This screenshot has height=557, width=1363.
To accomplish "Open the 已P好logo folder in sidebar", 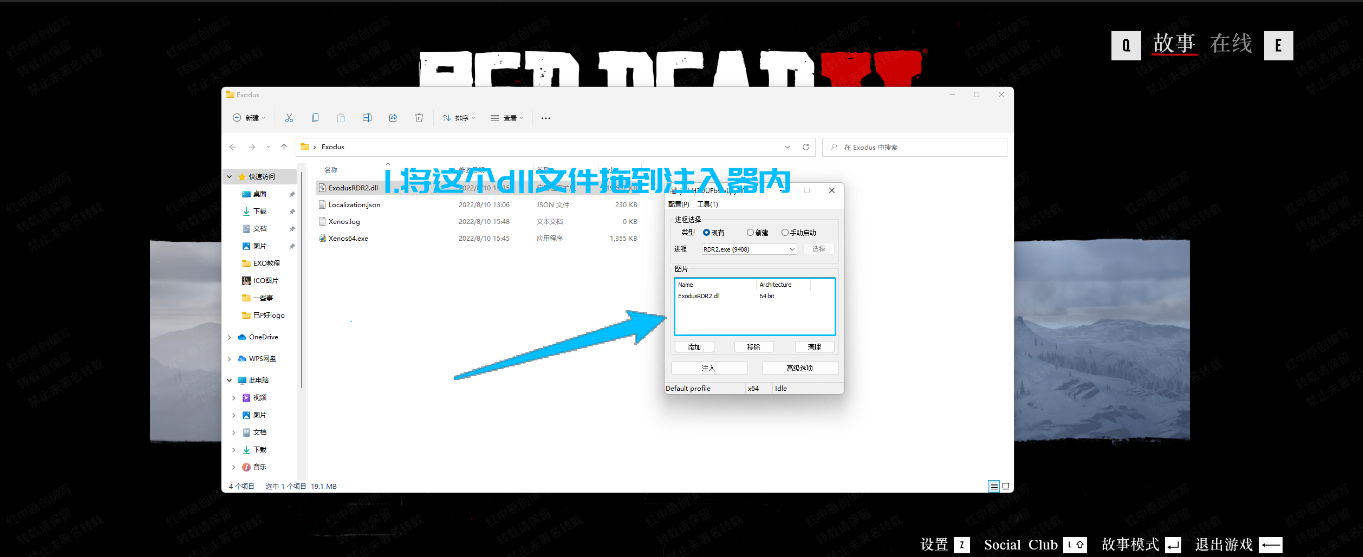I will tap(263, 315).
